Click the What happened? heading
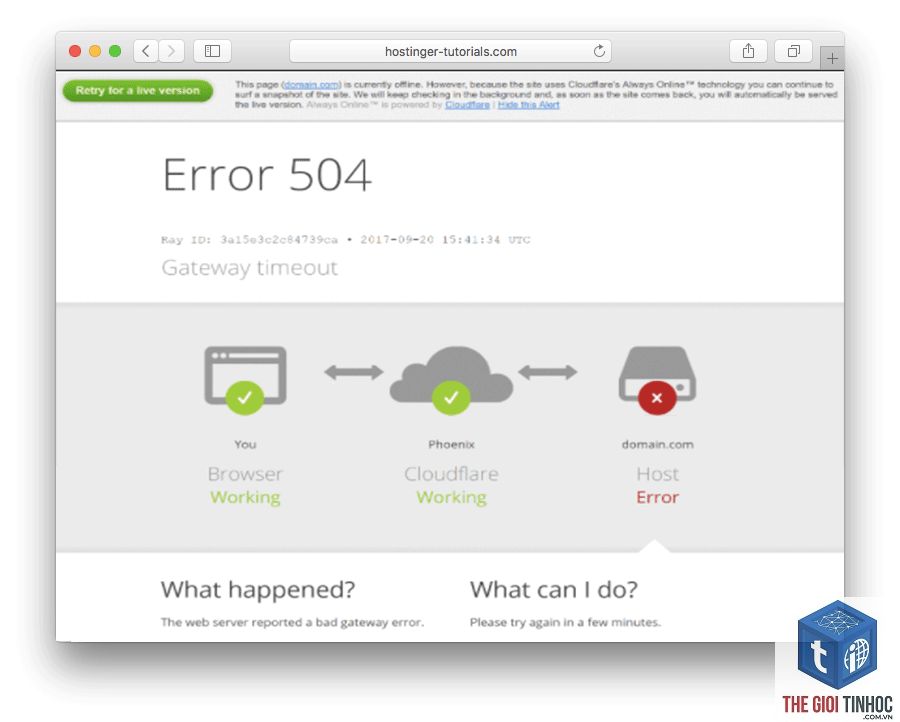The height and width of the screenshot is (722, 900). [258, 590]
